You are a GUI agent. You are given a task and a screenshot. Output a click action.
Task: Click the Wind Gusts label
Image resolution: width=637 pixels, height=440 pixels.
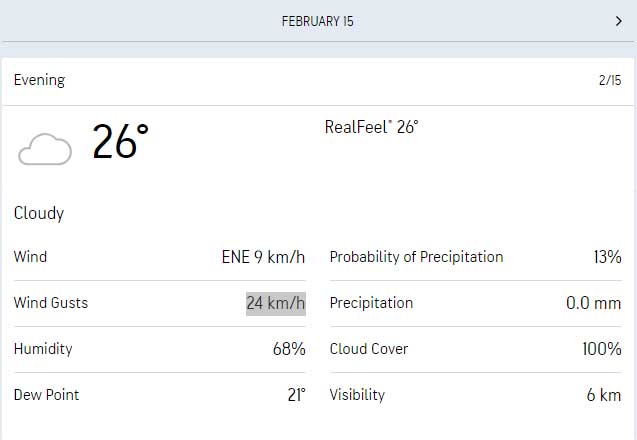51,303
